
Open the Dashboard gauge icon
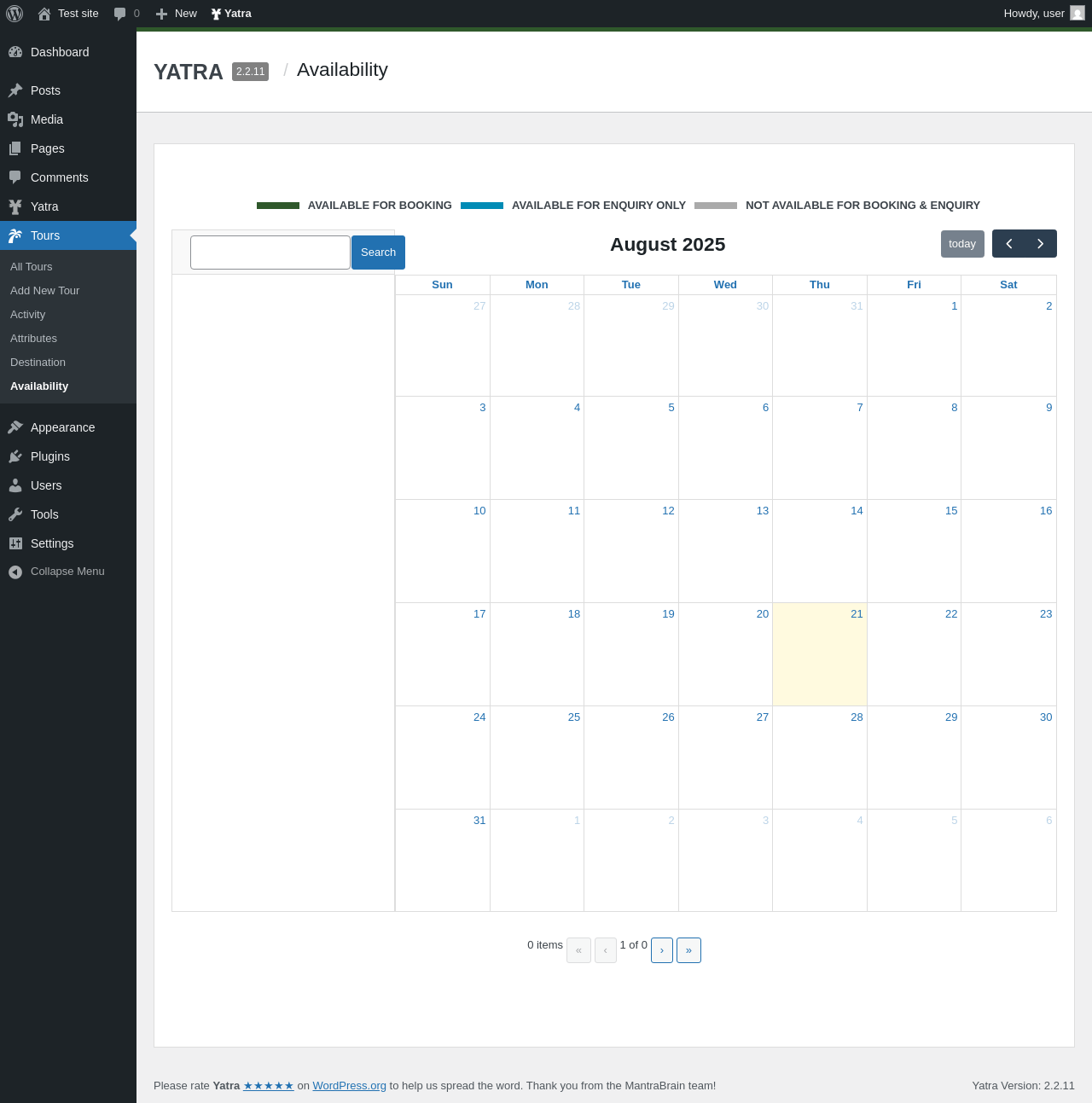[x=15, y=52]
